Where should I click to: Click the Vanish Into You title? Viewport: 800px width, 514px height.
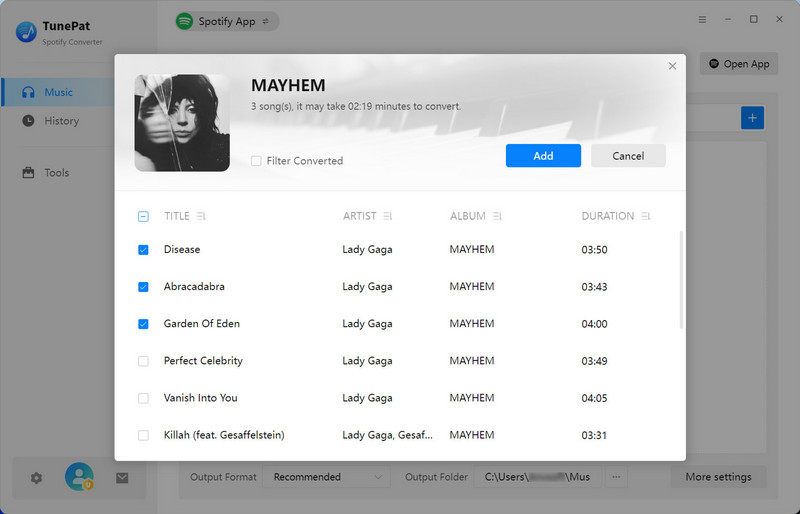pyautogui.click(x=201, y=398)
